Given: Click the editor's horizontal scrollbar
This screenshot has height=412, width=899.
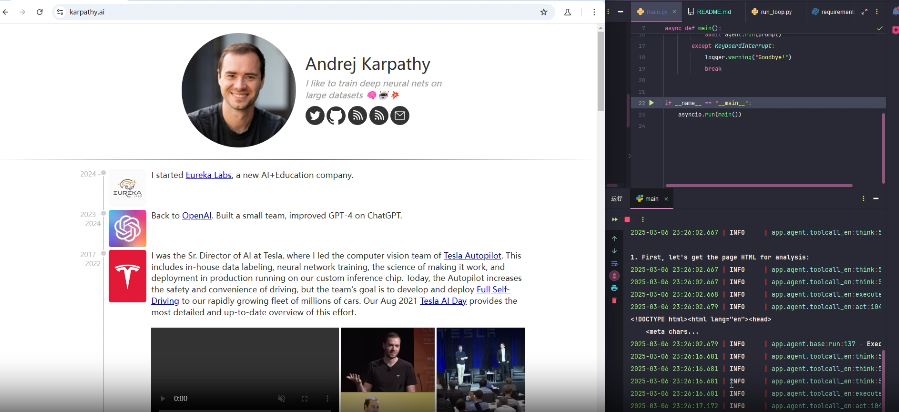Looking at the screenshot, I should tap(759, 185).
